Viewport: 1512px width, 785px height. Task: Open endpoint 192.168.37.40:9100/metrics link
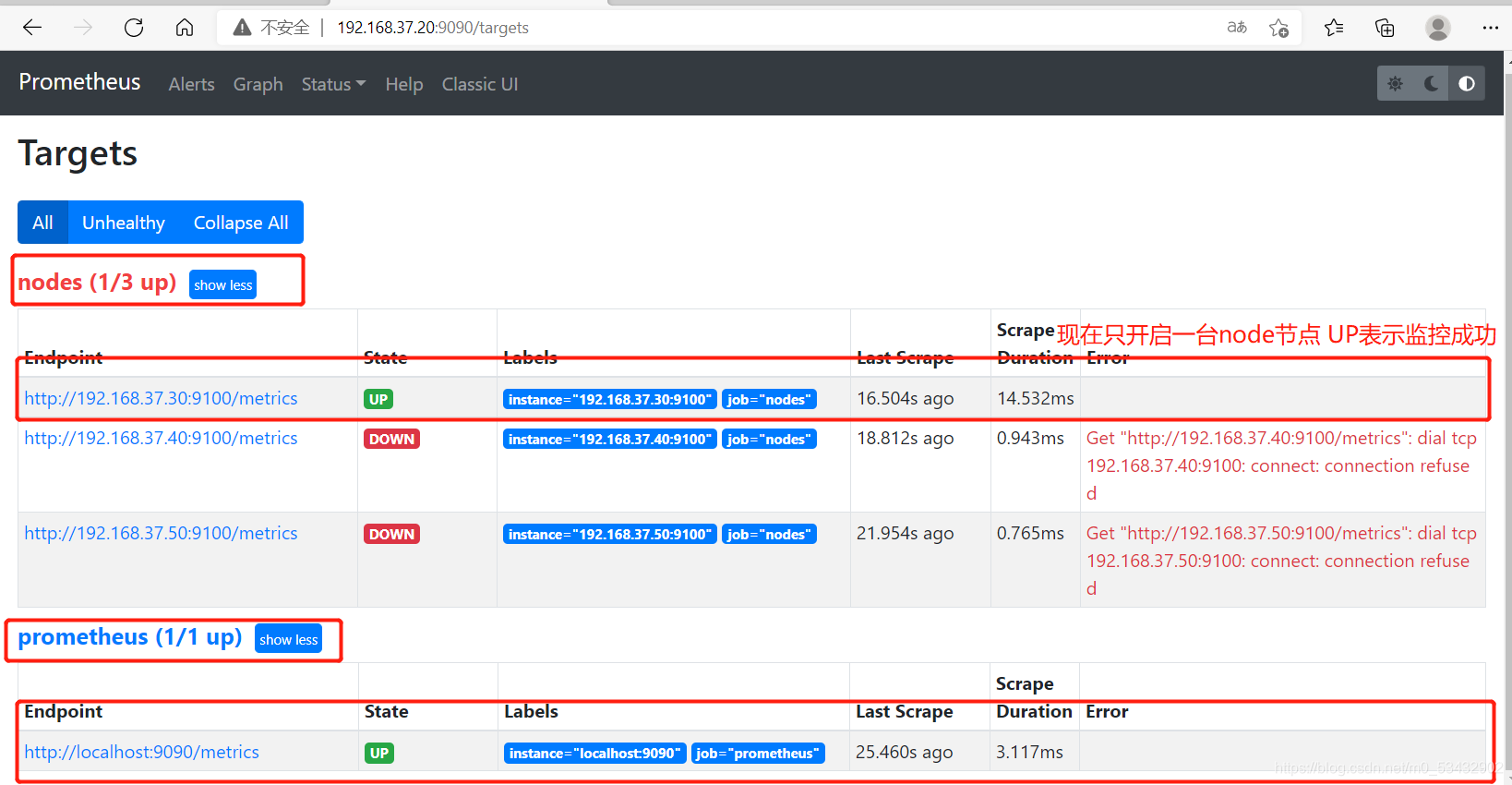click(161, 438)
